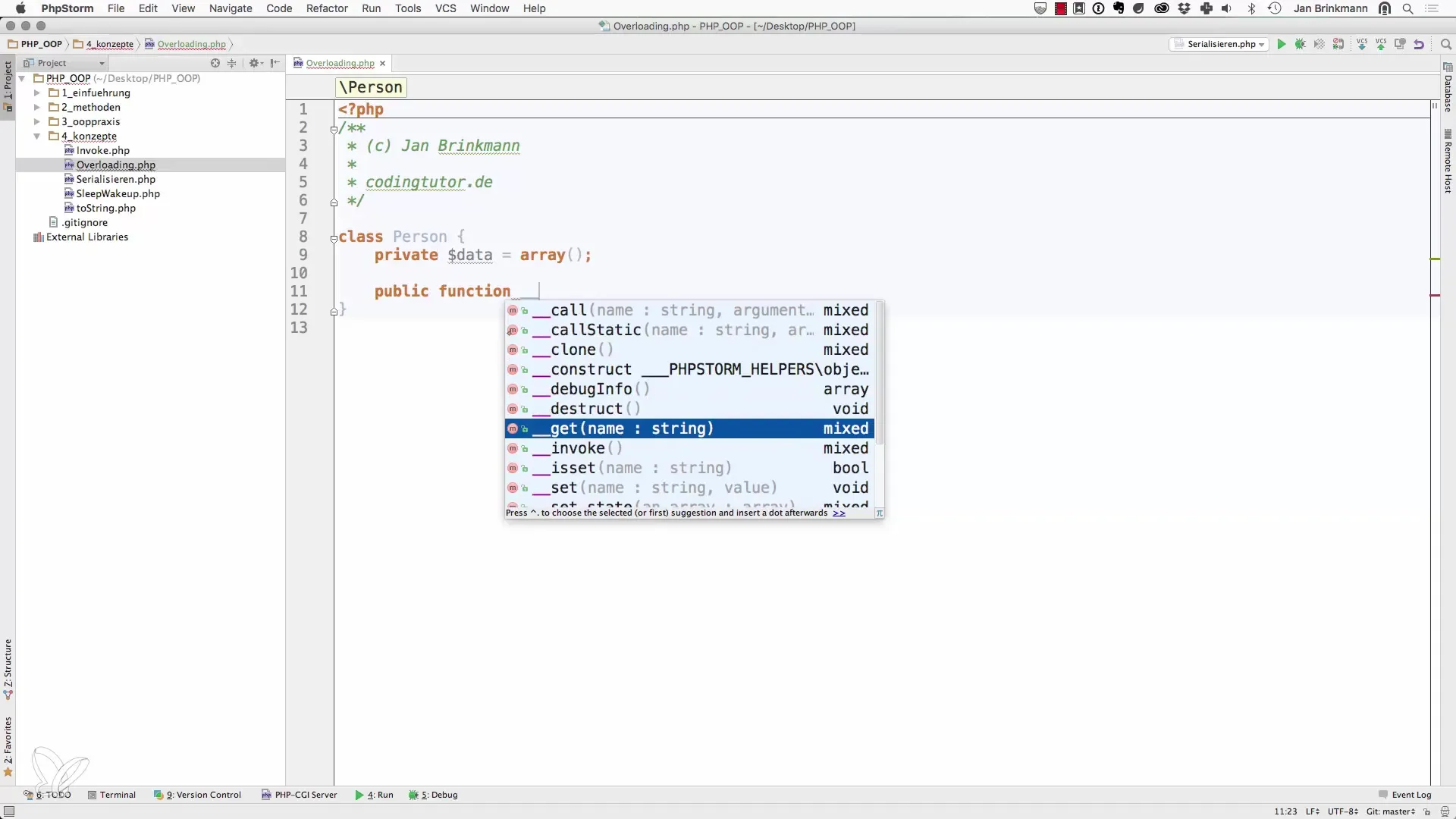Expand the 3_ooppraxis folder
Image resolution: width=1456 pixels, height=819 pixels.
36,121
